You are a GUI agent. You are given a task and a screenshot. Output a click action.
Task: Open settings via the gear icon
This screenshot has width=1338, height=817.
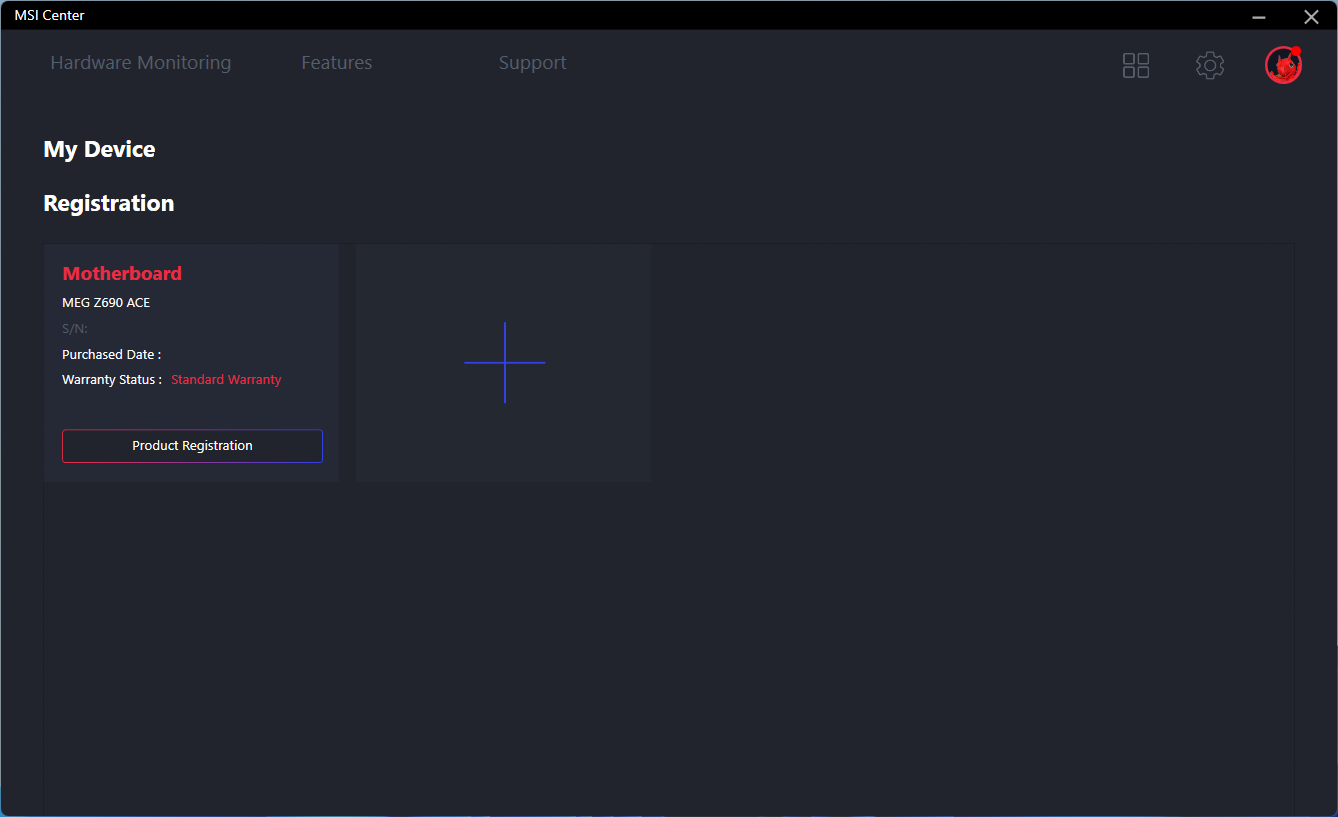click(1210, 65)
